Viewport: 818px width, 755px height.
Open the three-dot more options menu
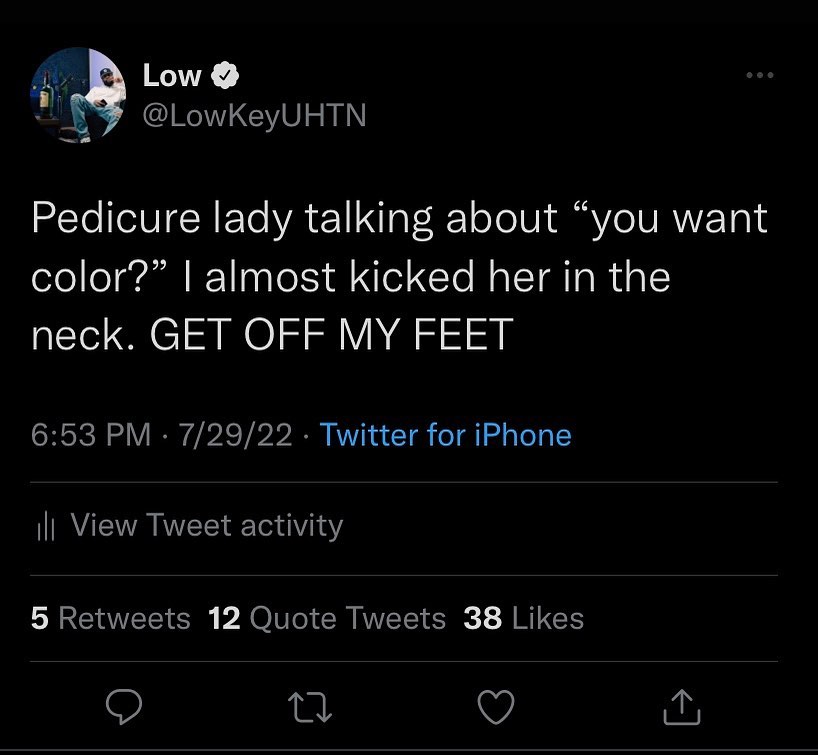[760, 75]
